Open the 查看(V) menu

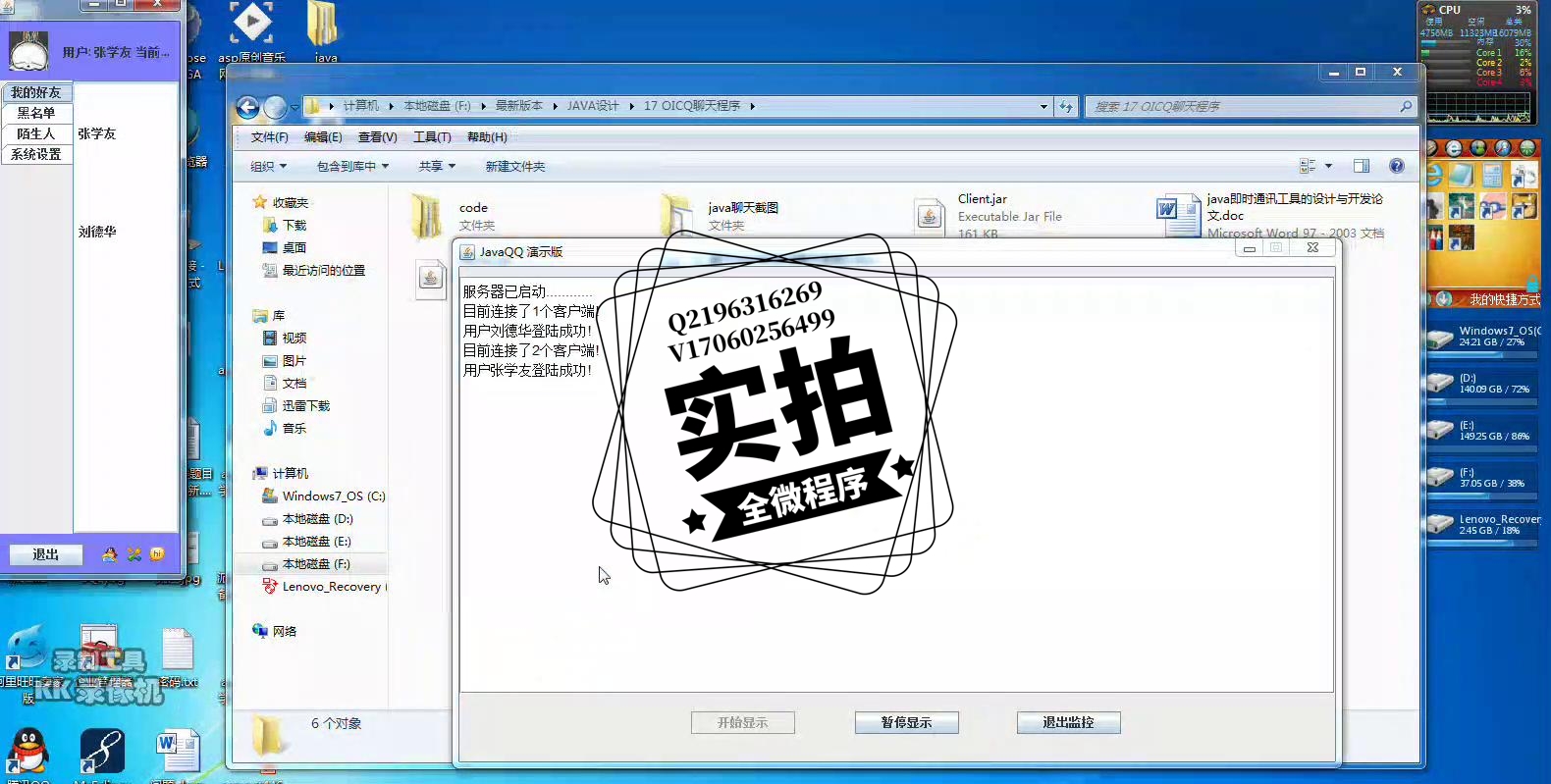(x=377, y=137)
